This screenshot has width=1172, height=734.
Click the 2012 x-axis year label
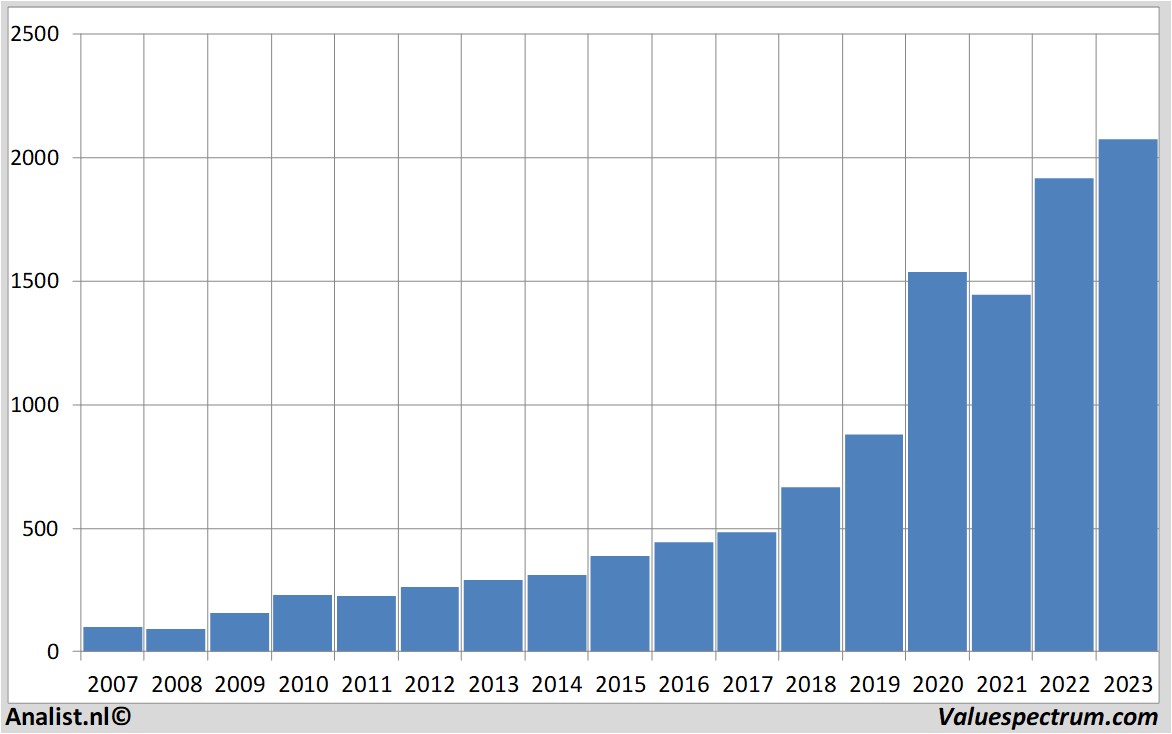coord(429,685)
